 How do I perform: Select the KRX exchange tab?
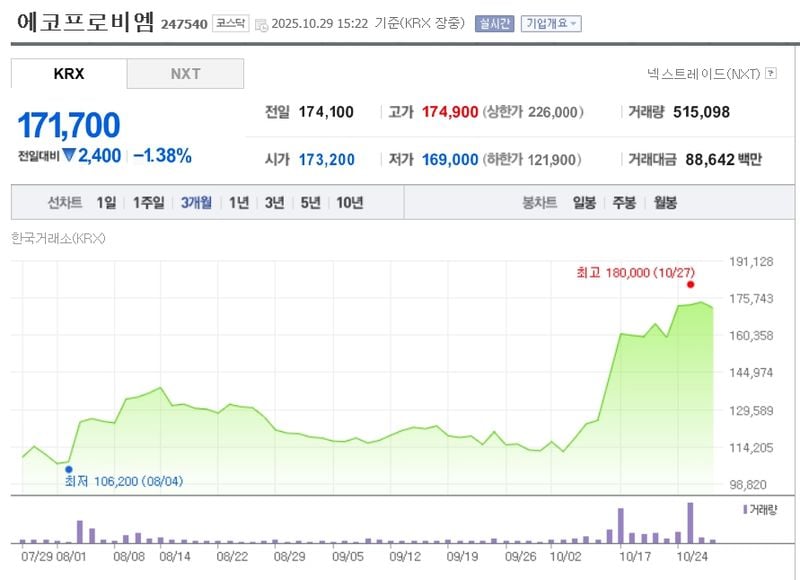click(67, 73)
